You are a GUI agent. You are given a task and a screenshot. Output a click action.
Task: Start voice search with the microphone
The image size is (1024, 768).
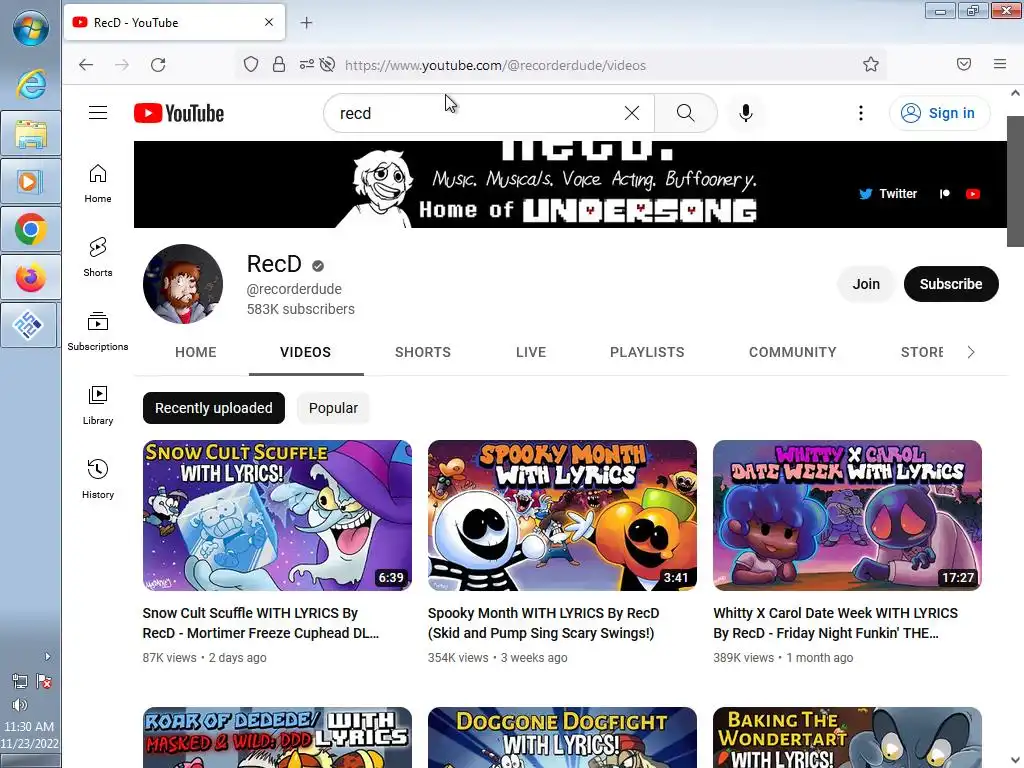pos(746,113)
